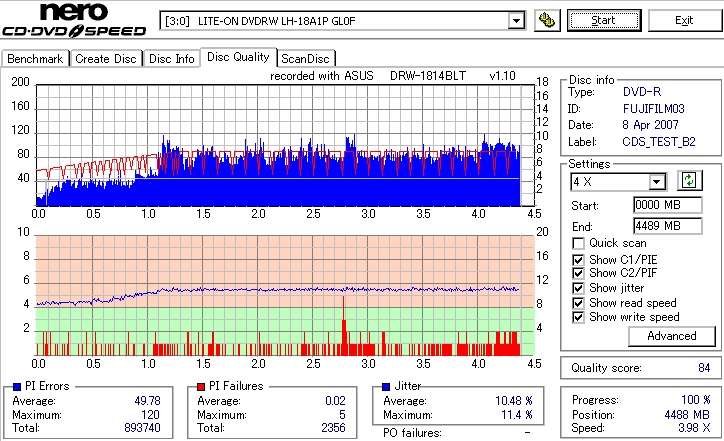This screenshot has height=441, width=724.
Task: Click the refresh speed settings icon
Action: (x=689, y=181)
